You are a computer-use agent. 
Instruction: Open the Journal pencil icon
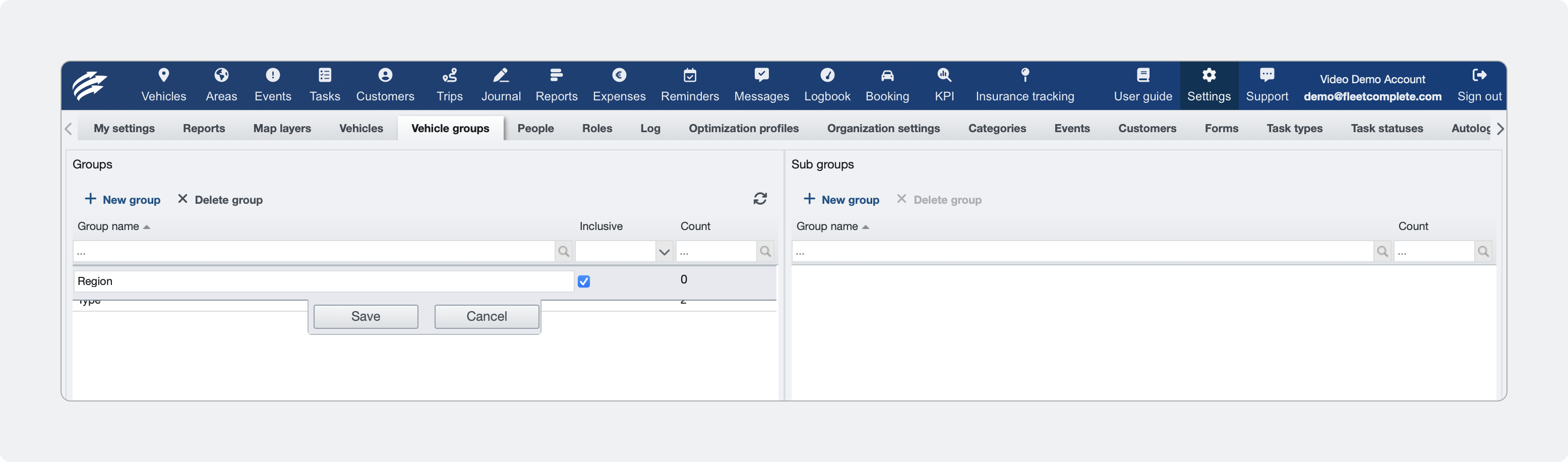(500, 75)
